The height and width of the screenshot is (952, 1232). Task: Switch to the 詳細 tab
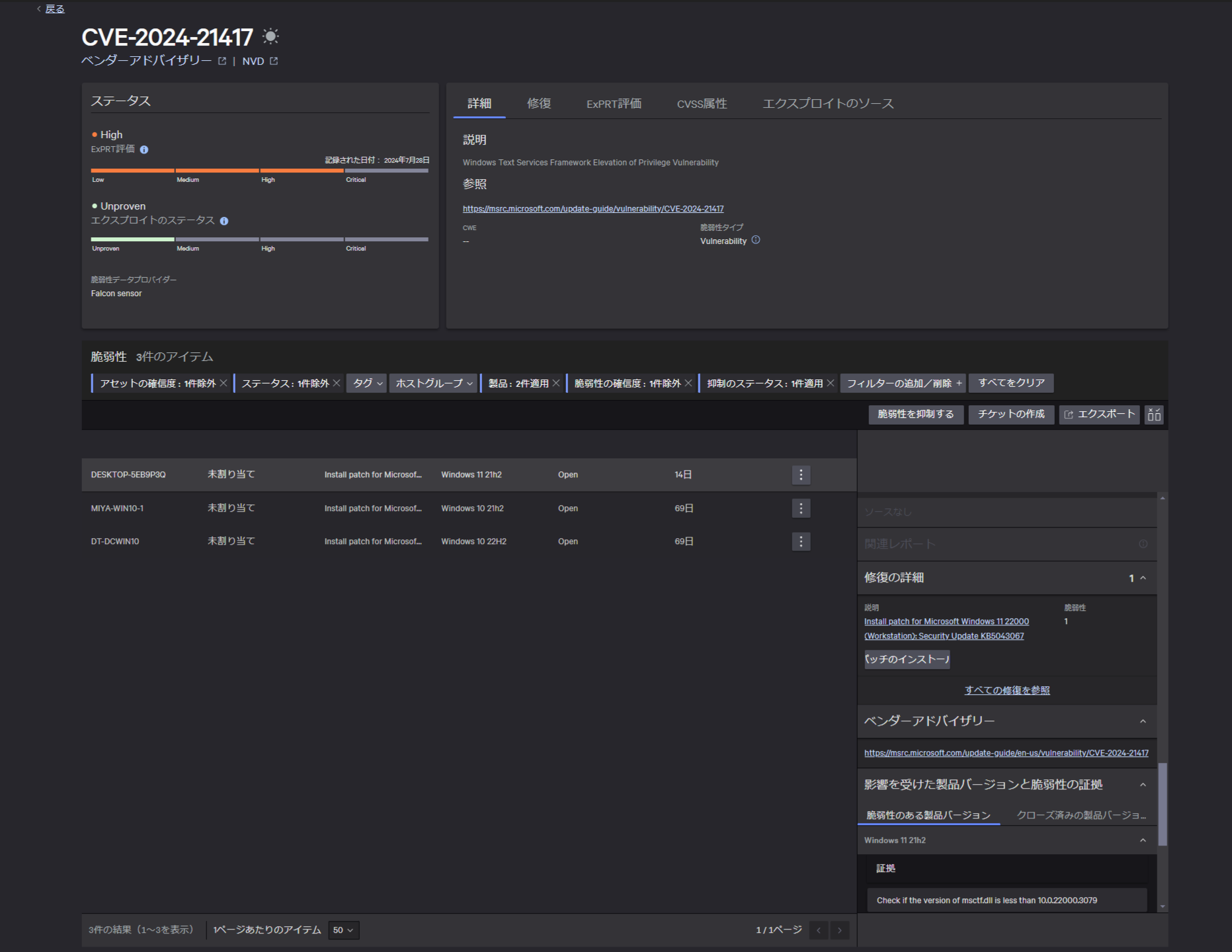479,103
